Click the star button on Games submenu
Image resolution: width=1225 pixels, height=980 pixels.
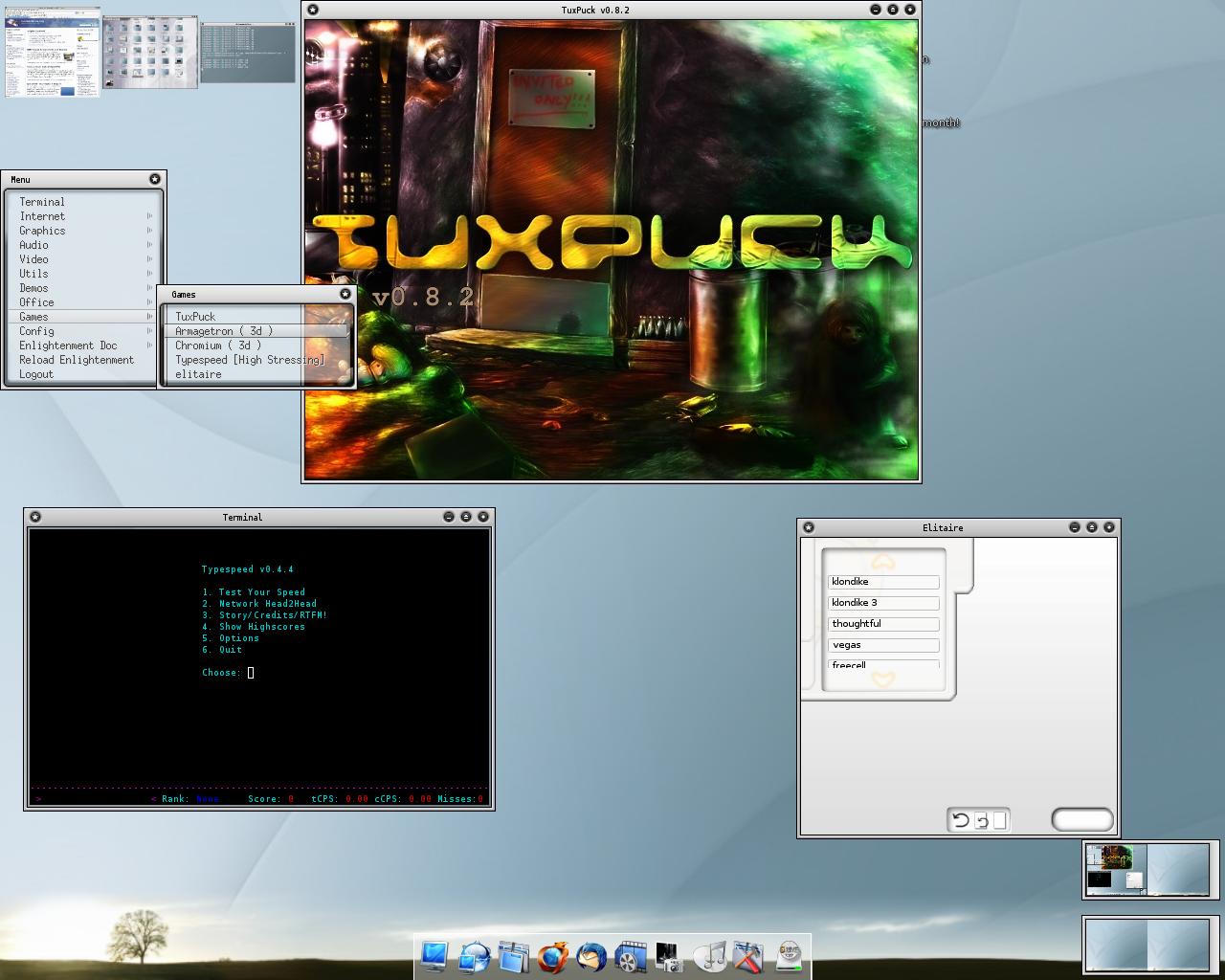coord(345,294)
